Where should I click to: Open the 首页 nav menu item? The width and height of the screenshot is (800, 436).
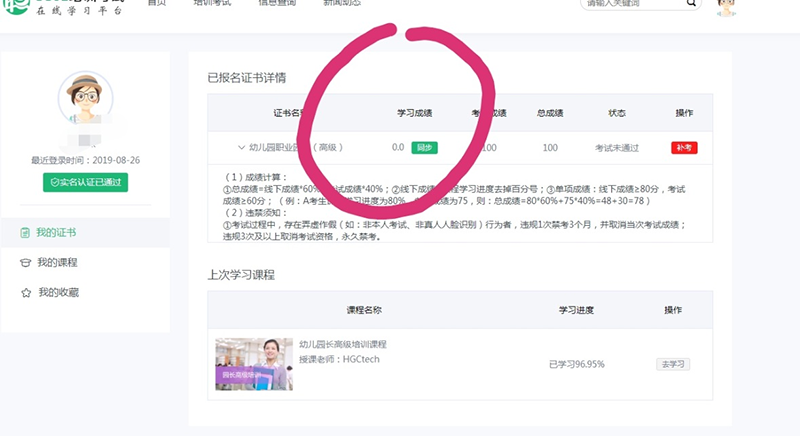(x=157, y=4)
